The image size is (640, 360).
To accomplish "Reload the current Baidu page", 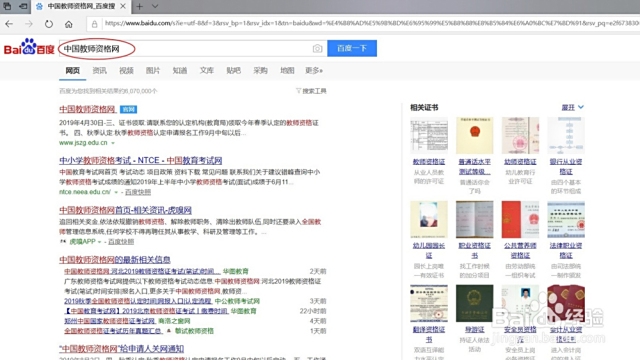I will (x=49, y=24).
